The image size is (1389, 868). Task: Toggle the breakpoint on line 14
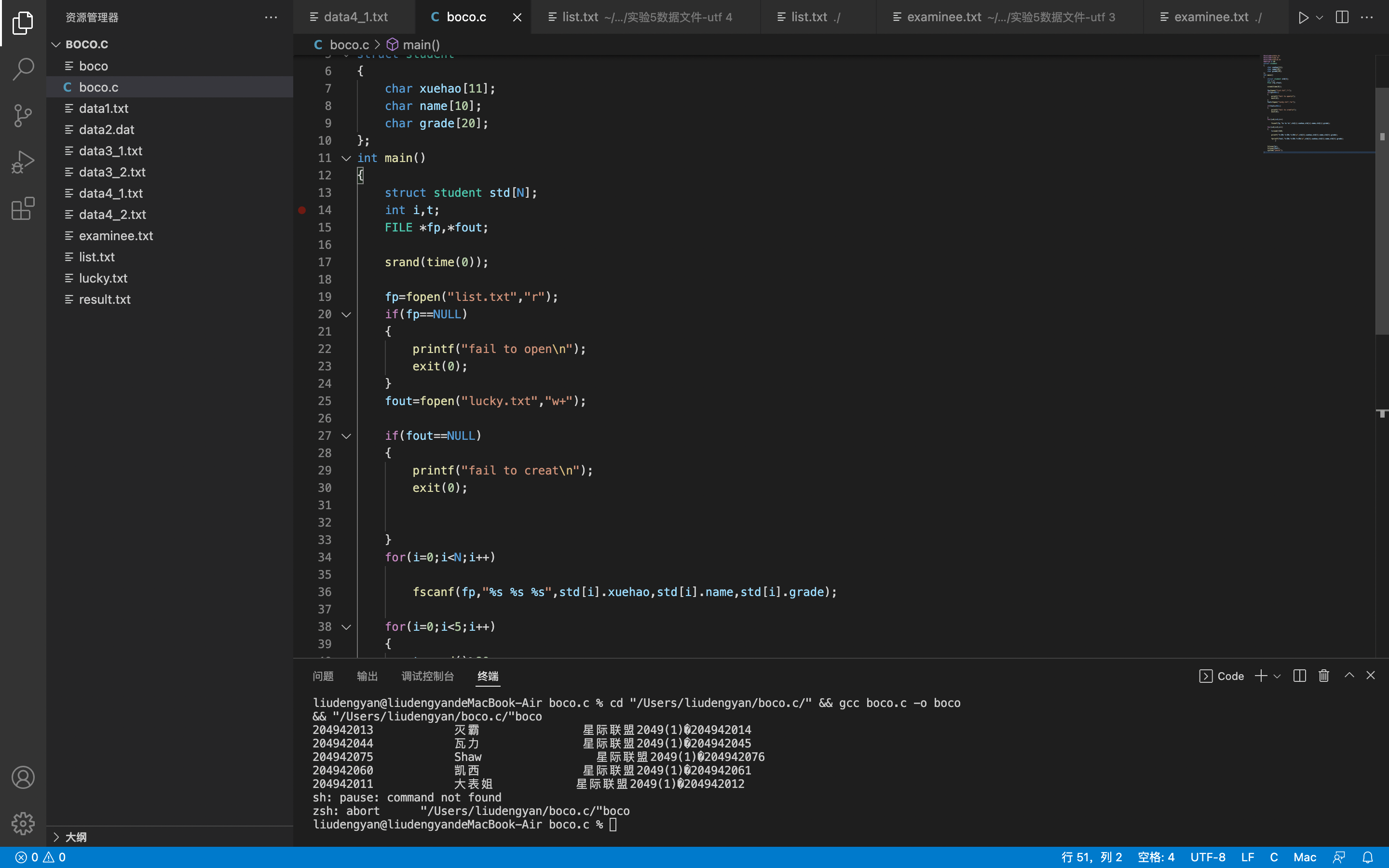302,210
